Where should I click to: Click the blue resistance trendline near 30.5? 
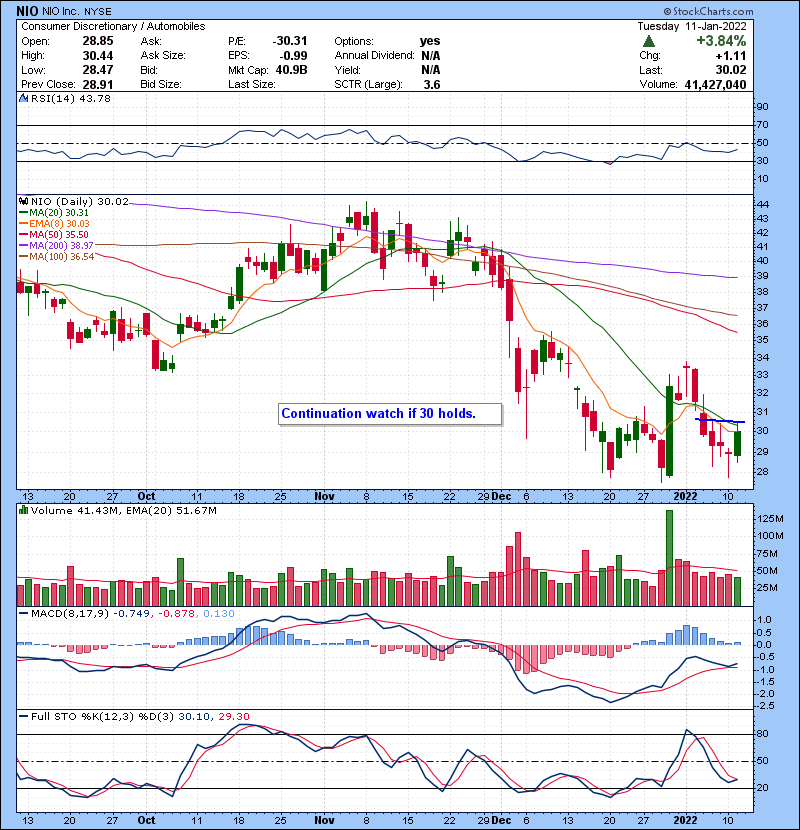click(720, 421)
